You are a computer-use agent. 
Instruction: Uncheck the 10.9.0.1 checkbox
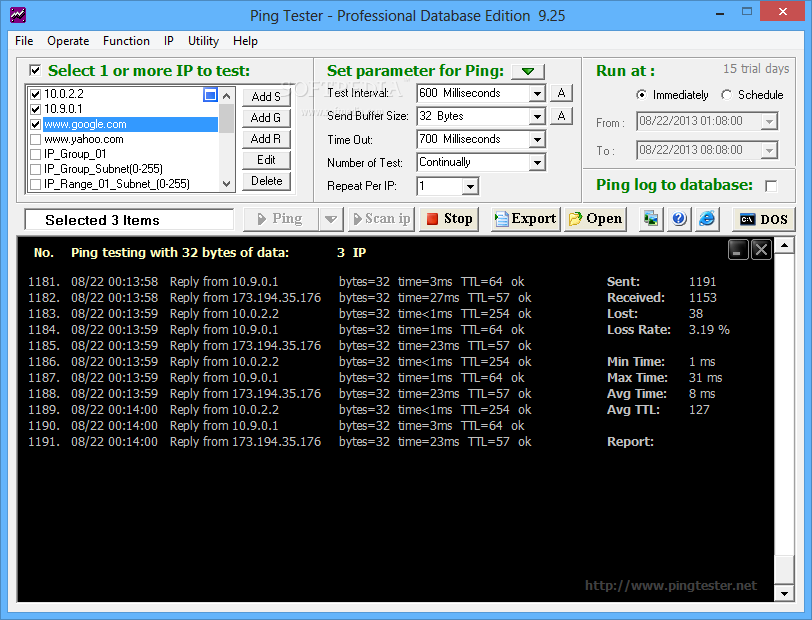[x=36, y=109]
